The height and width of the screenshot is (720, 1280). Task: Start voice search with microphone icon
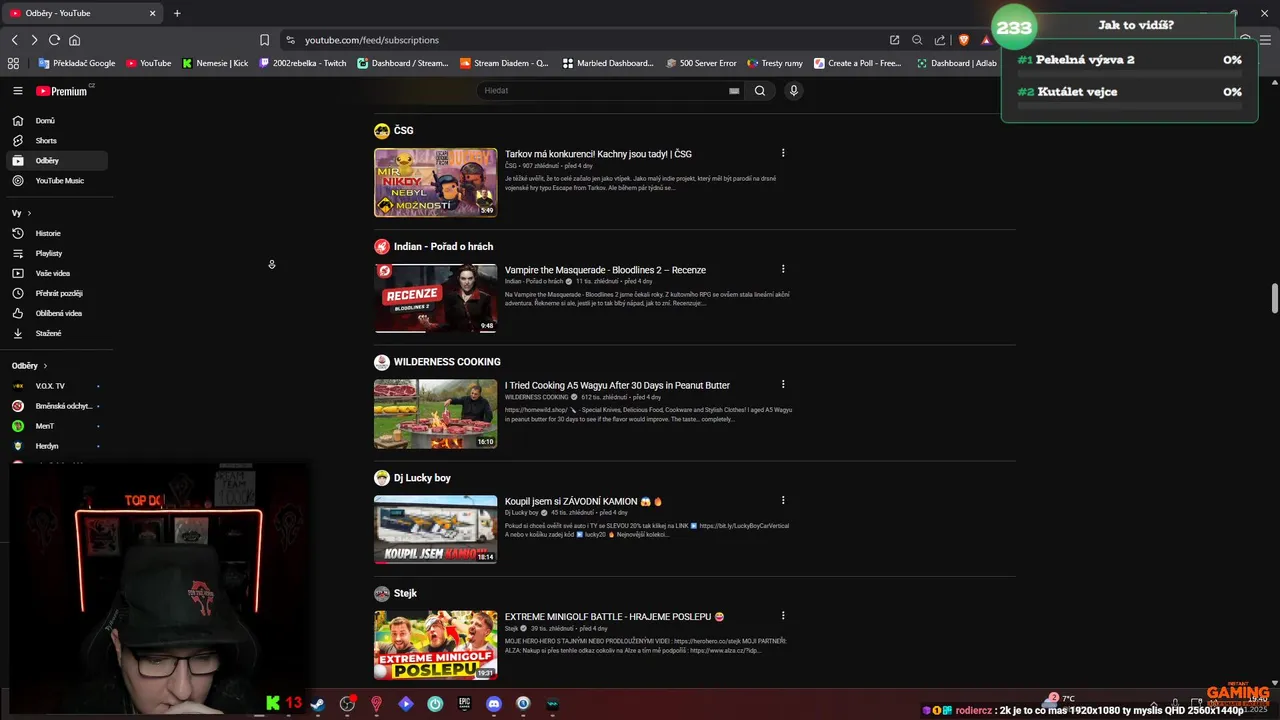(x=794, y=91)
